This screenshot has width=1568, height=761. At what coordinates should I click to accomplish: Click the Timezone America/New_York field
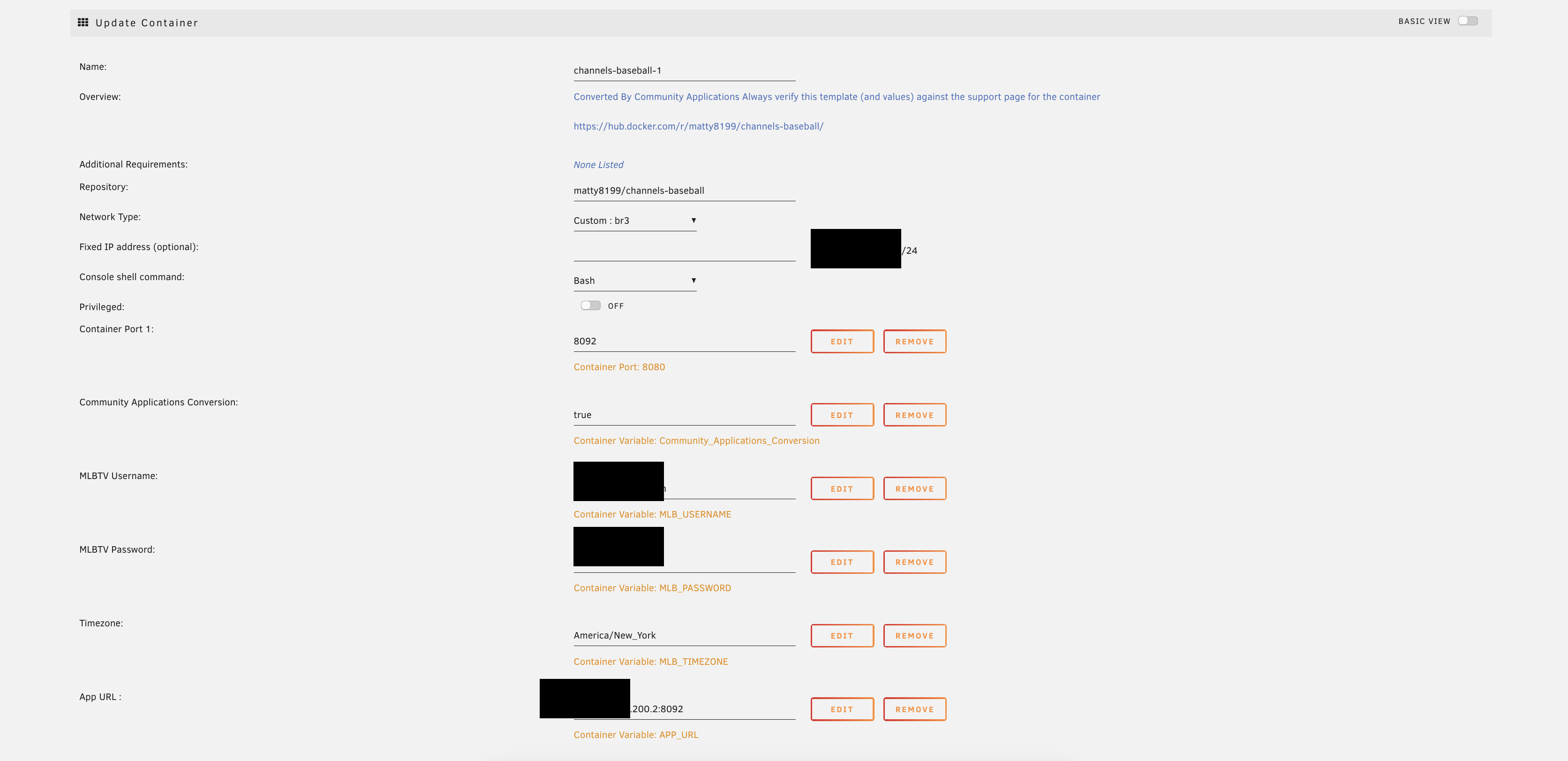684,635
